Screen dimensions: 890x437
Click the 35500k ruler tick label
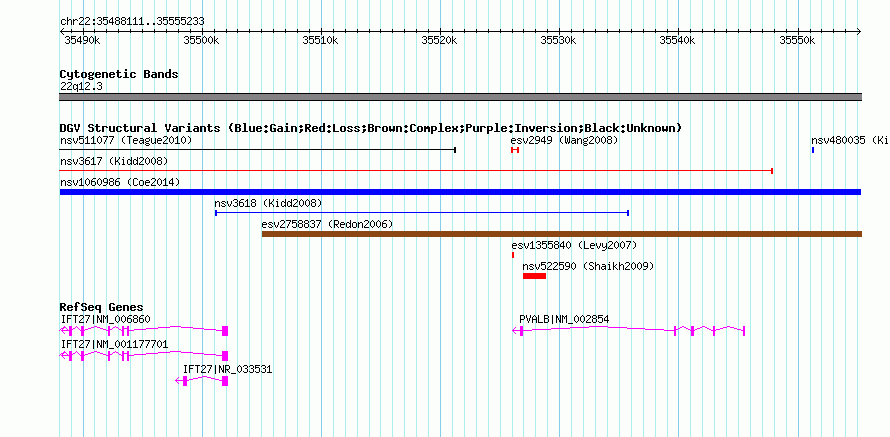pyautogui.click(x=201, y=40)
